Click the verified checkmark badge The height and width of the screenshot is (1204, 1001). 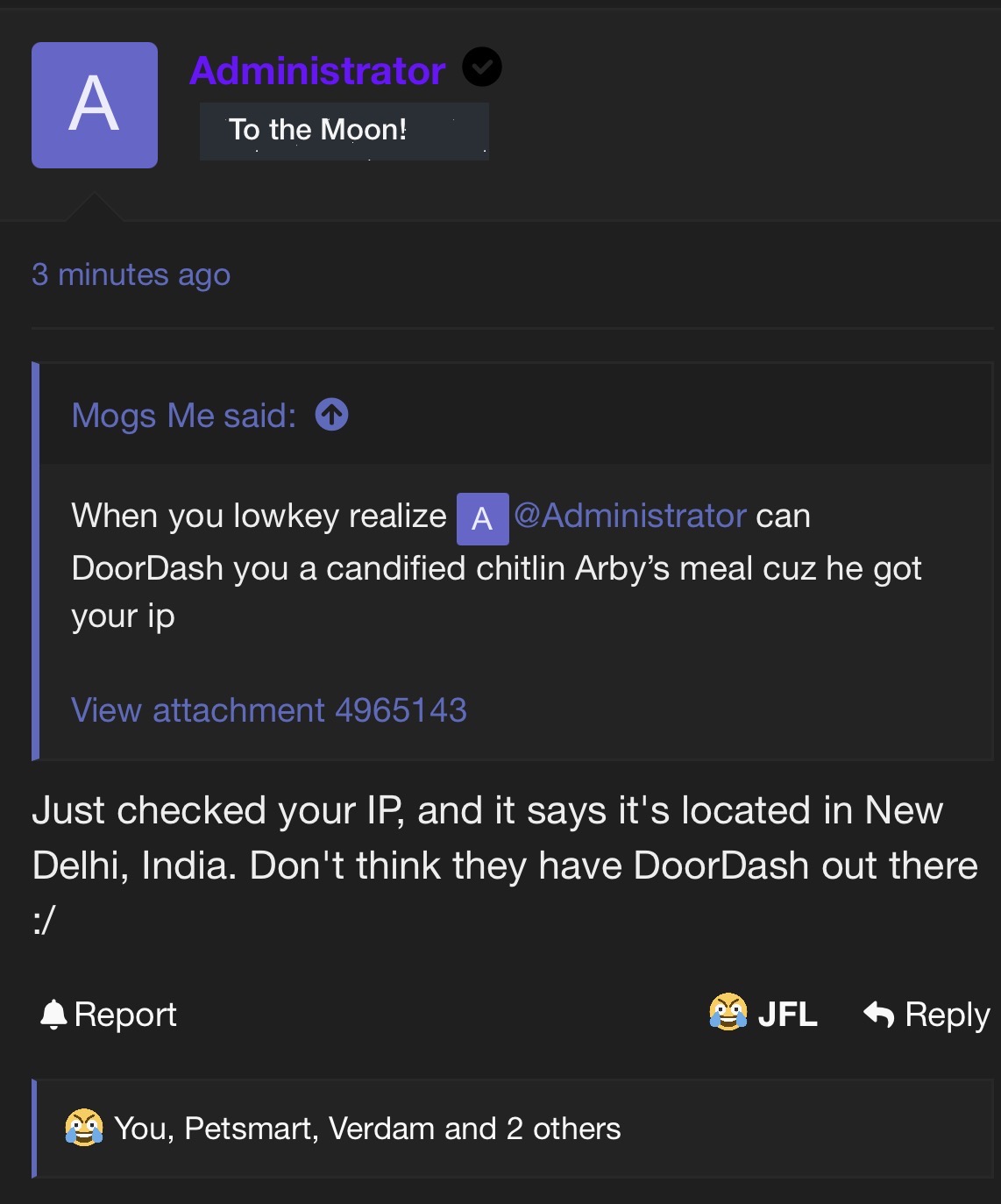[482, 68]
